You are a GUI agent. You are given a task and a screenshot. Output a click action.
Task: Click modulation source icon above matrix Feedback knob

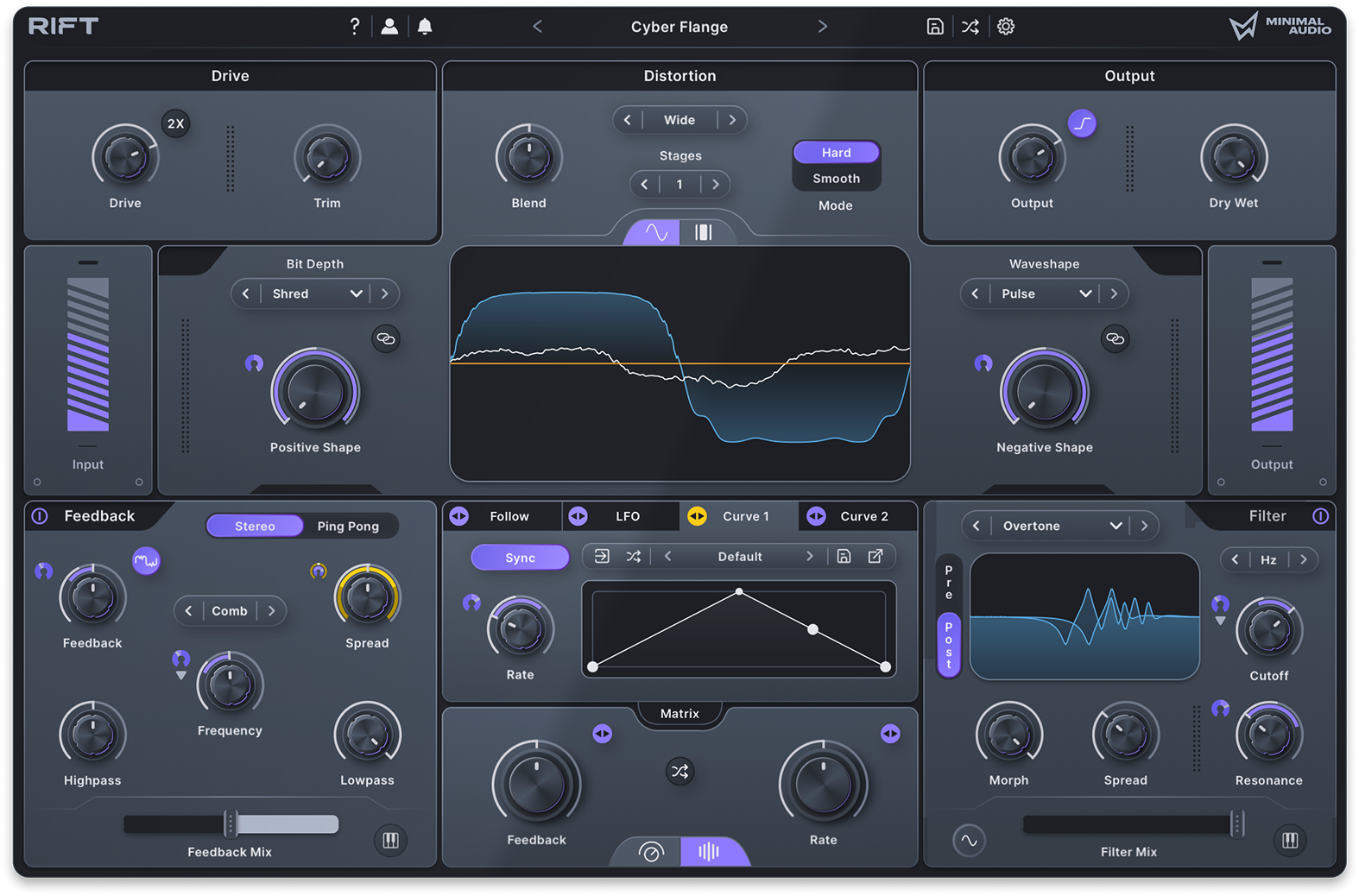603,734
